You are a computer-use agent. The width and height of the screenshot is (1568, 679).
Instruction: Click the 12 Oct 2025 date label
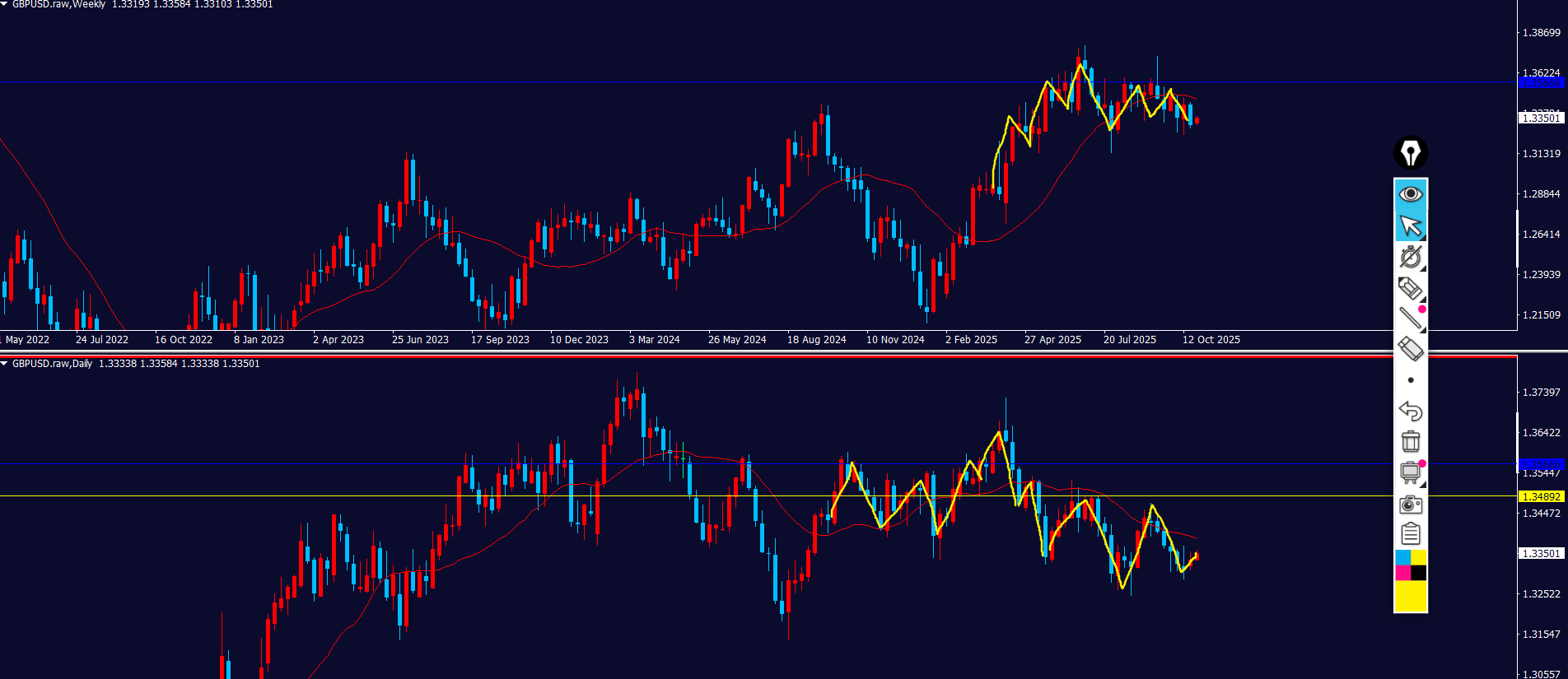click(x=1211, y=340)
